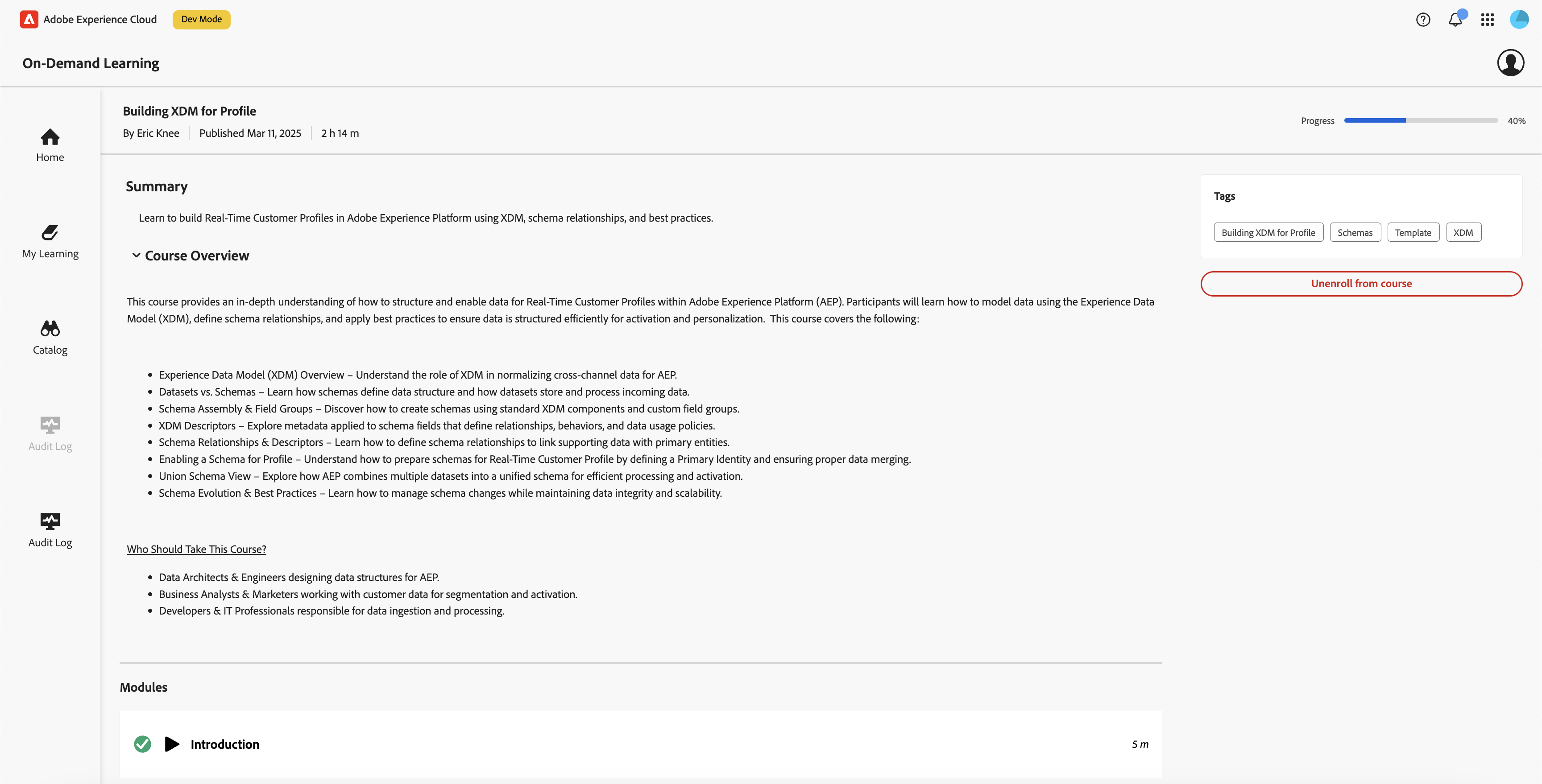Click the Unenroll from course button

click(x=1360, y=284)
